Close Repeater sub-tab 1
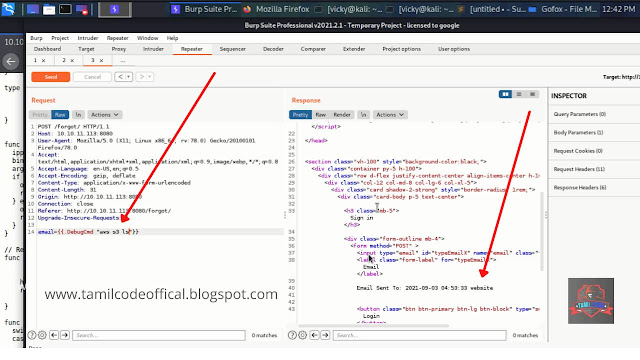 click(44, 60)
